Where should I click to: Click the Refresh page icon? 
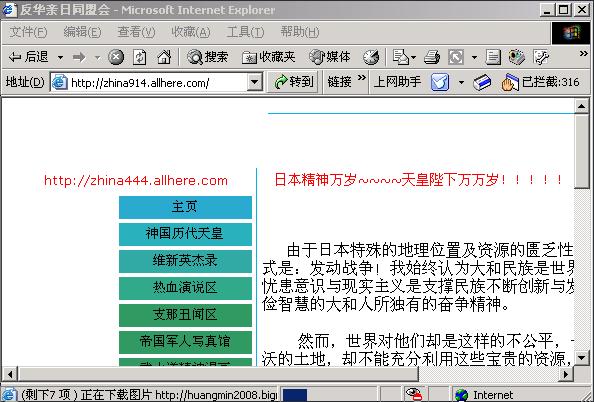(139, 57)
